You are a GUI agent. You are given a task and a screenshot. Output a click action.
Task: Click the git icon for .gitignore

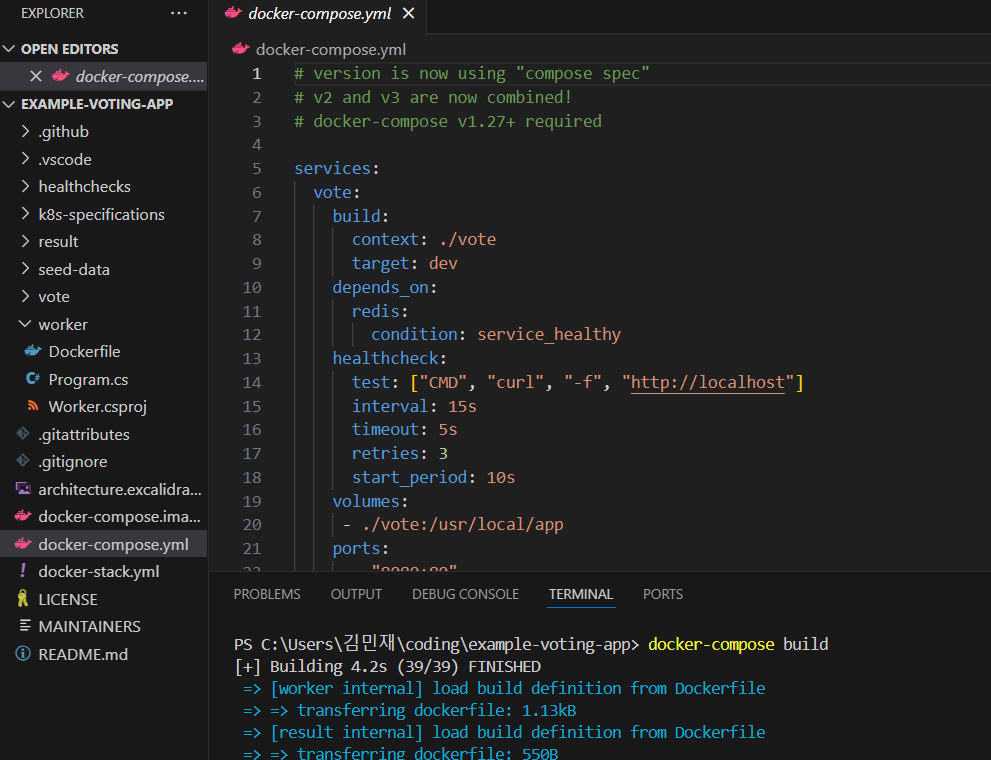[23, 461]
